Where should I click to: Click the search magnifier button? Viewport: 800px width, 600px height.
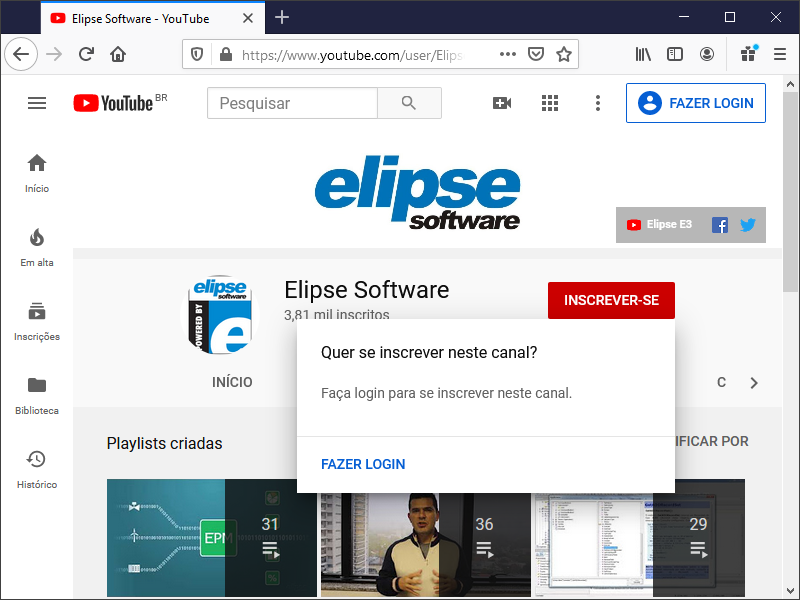408,103
